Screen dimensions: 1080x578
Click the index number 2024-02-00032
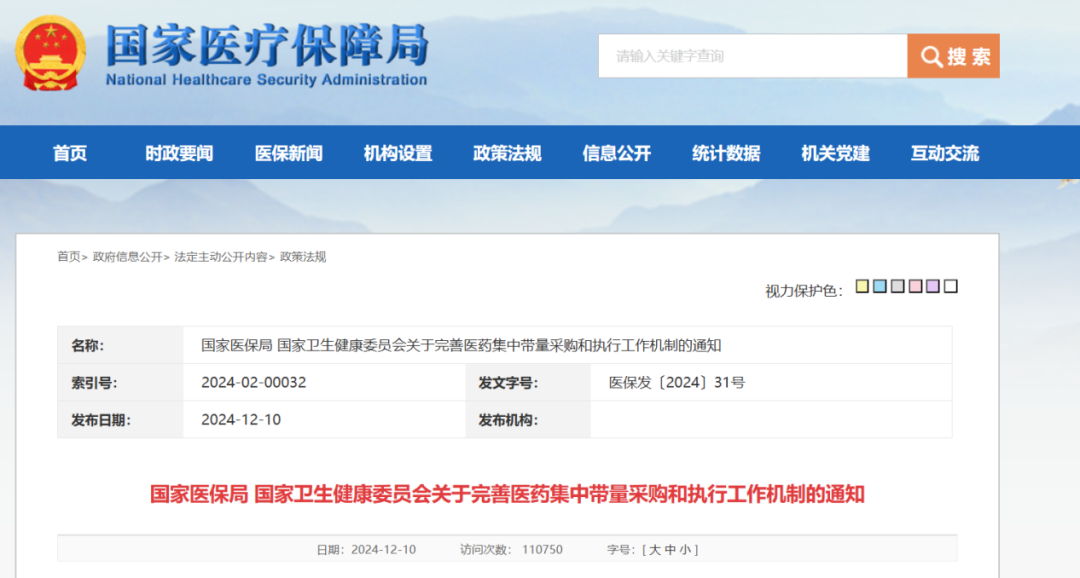[x=253, y=382]
